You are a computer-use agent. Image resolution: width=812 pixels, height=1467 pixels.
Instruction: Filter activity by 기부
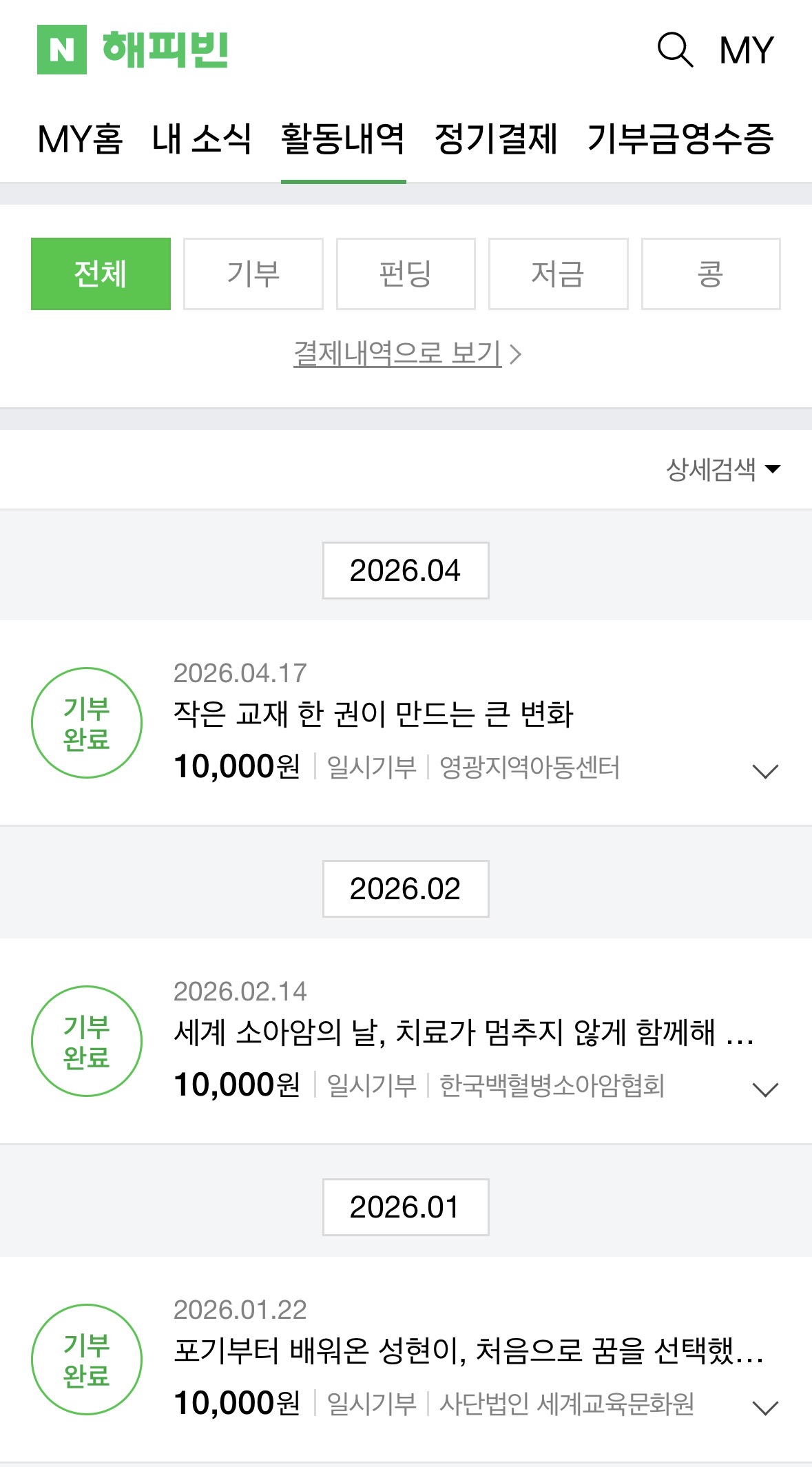pos(253,274)
